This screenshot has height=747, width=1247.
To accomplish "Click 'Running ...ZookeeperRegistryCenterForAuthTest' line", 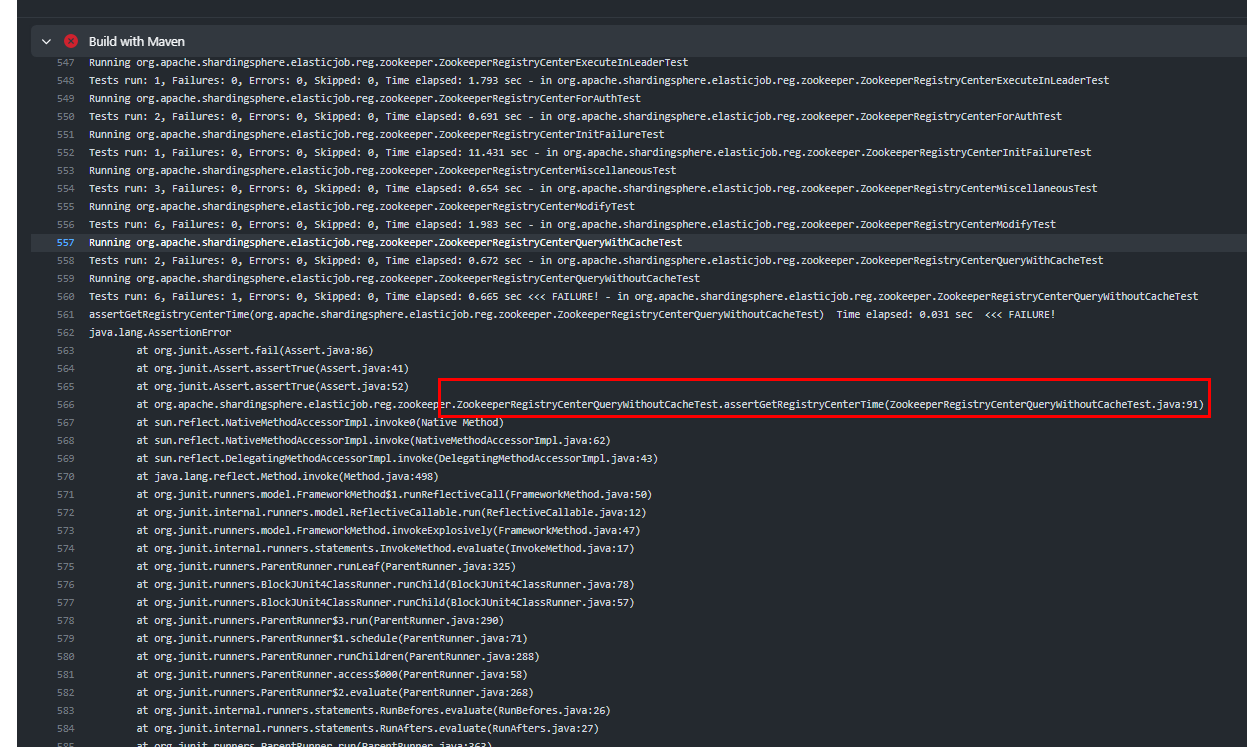I will tap(364, 98).
